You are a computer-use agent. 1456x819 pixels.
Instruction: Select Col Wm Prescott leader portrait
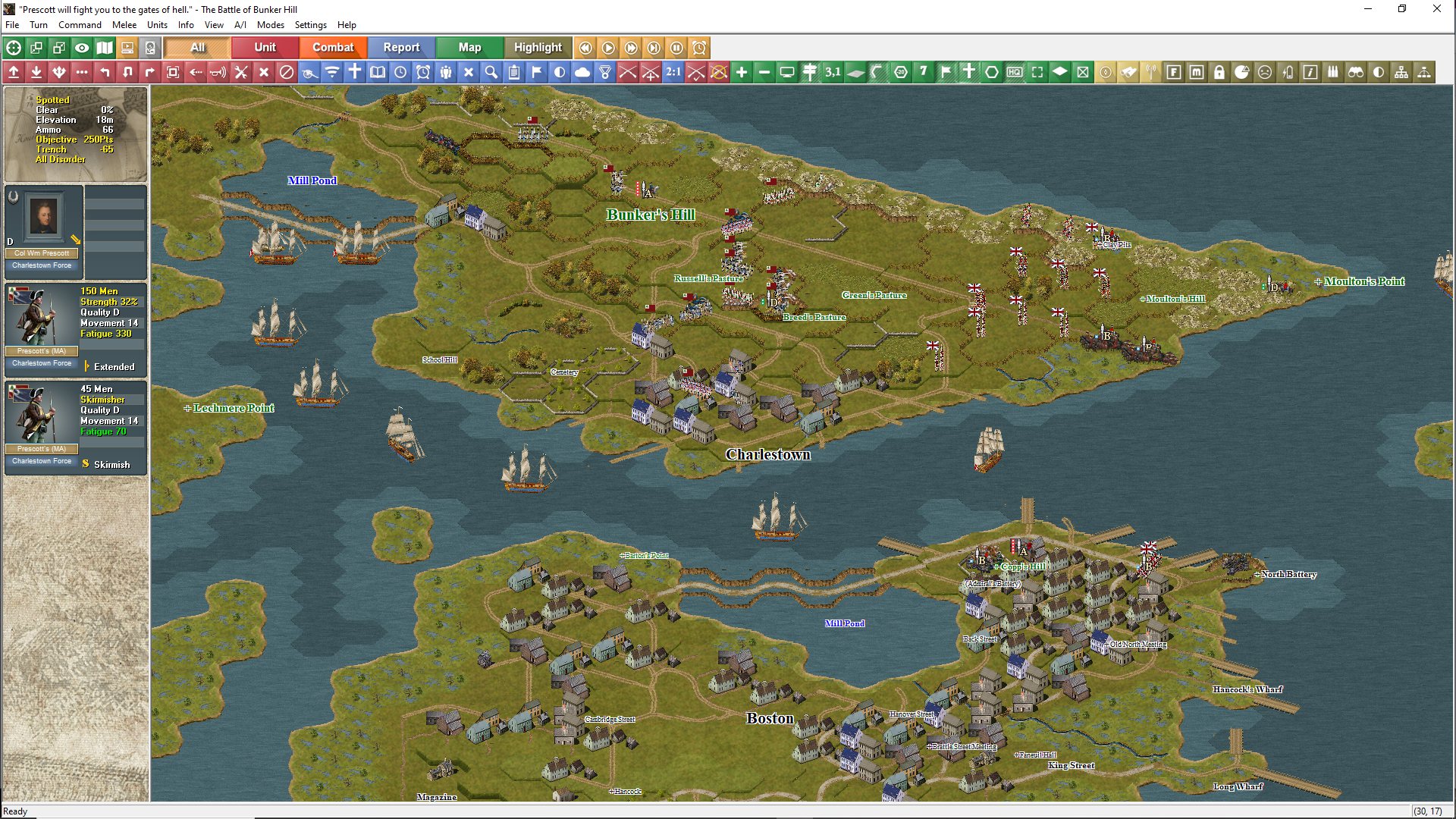44,216
